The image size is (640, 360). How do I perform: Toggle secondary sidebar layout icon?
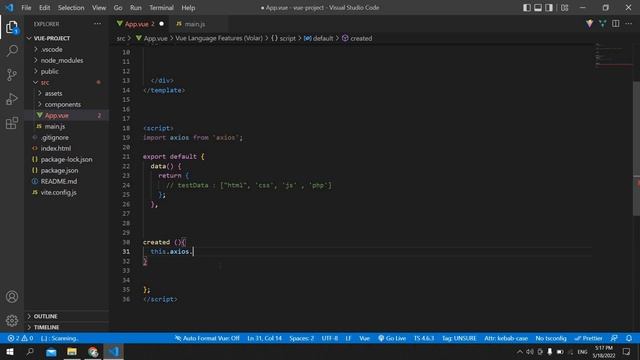[x=549, y=8]
